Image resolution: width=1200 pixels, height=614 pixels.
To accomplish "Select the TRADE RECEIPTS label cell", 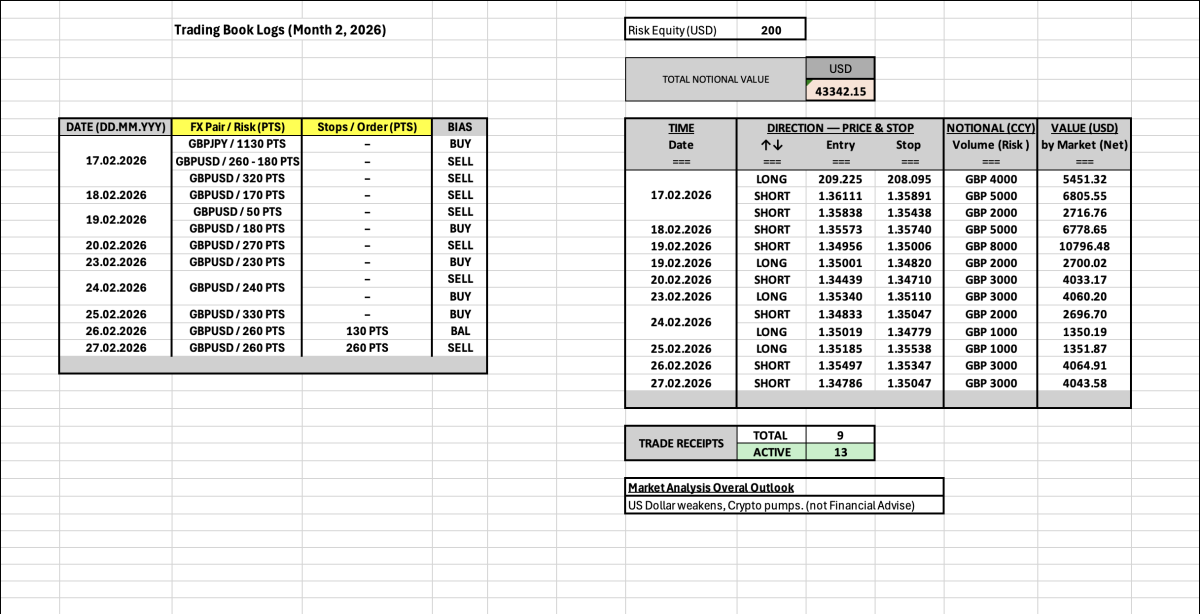I will click(x=680, y=443).
